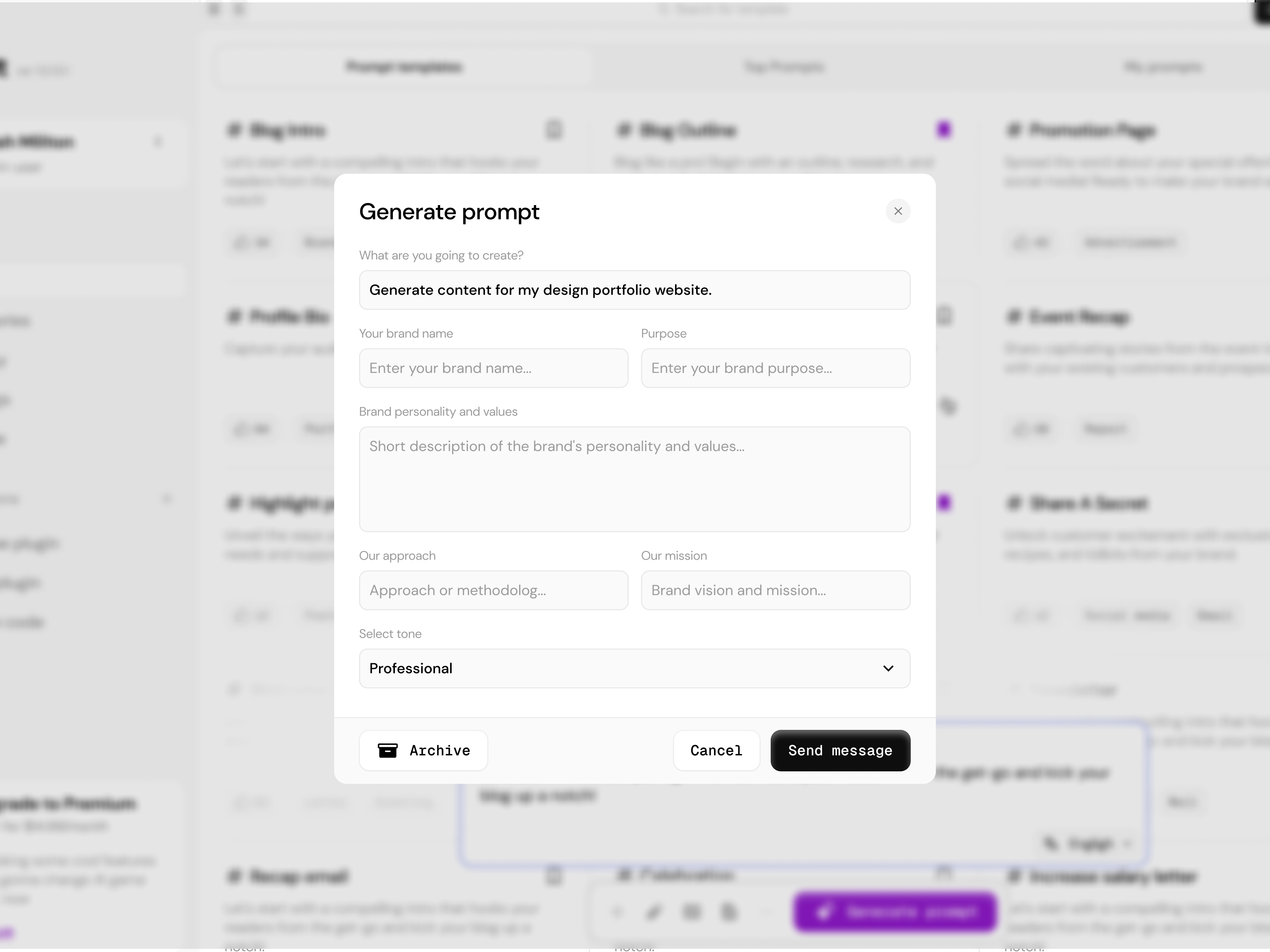Click the copy icon on the Recap email card

[554, 876]
